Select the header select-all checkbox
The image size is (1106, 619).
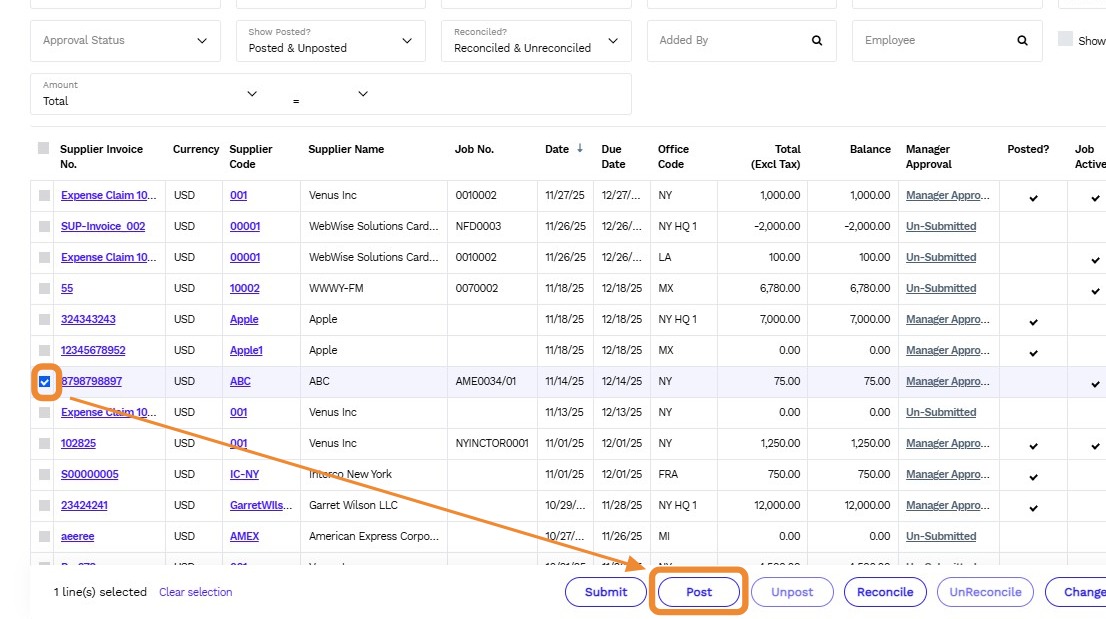pos(43,149)
